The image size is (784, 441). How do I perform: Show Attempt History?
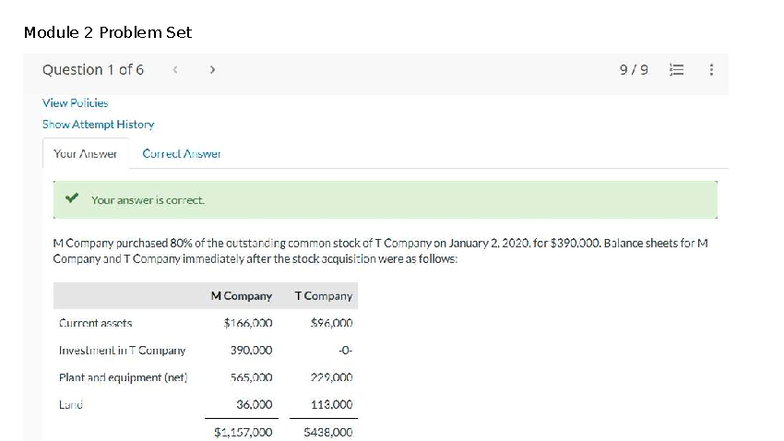point(98,124)
